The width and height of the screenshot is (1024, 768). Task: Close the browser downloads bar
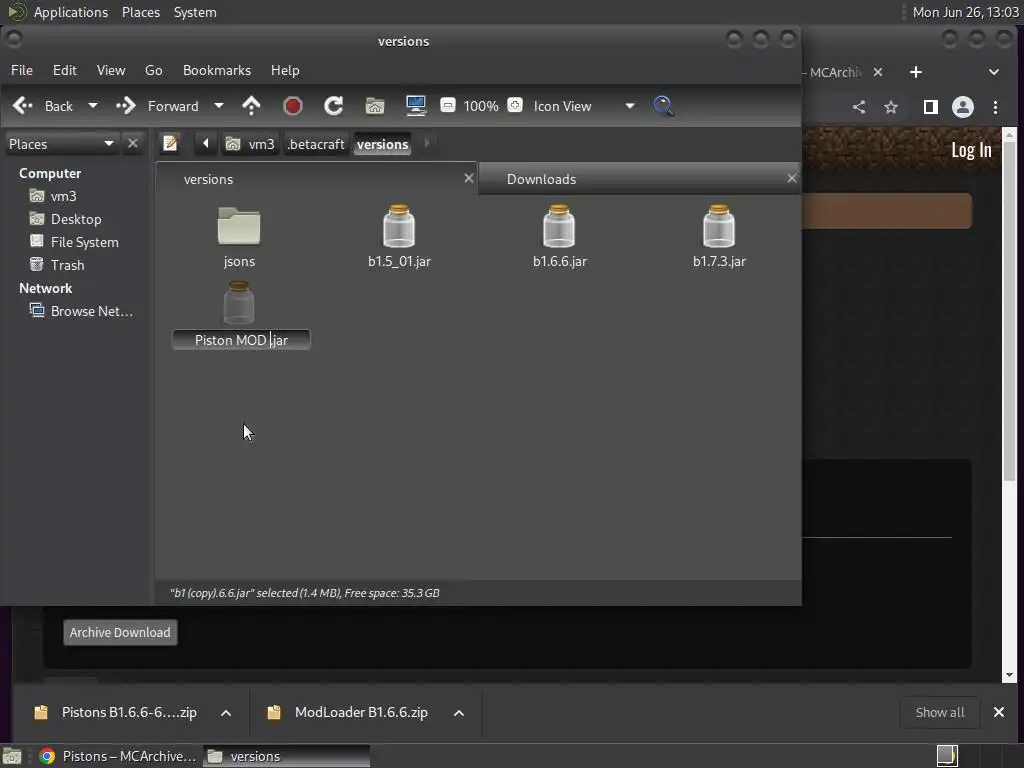pyautogui.click(x=999, y=712)
